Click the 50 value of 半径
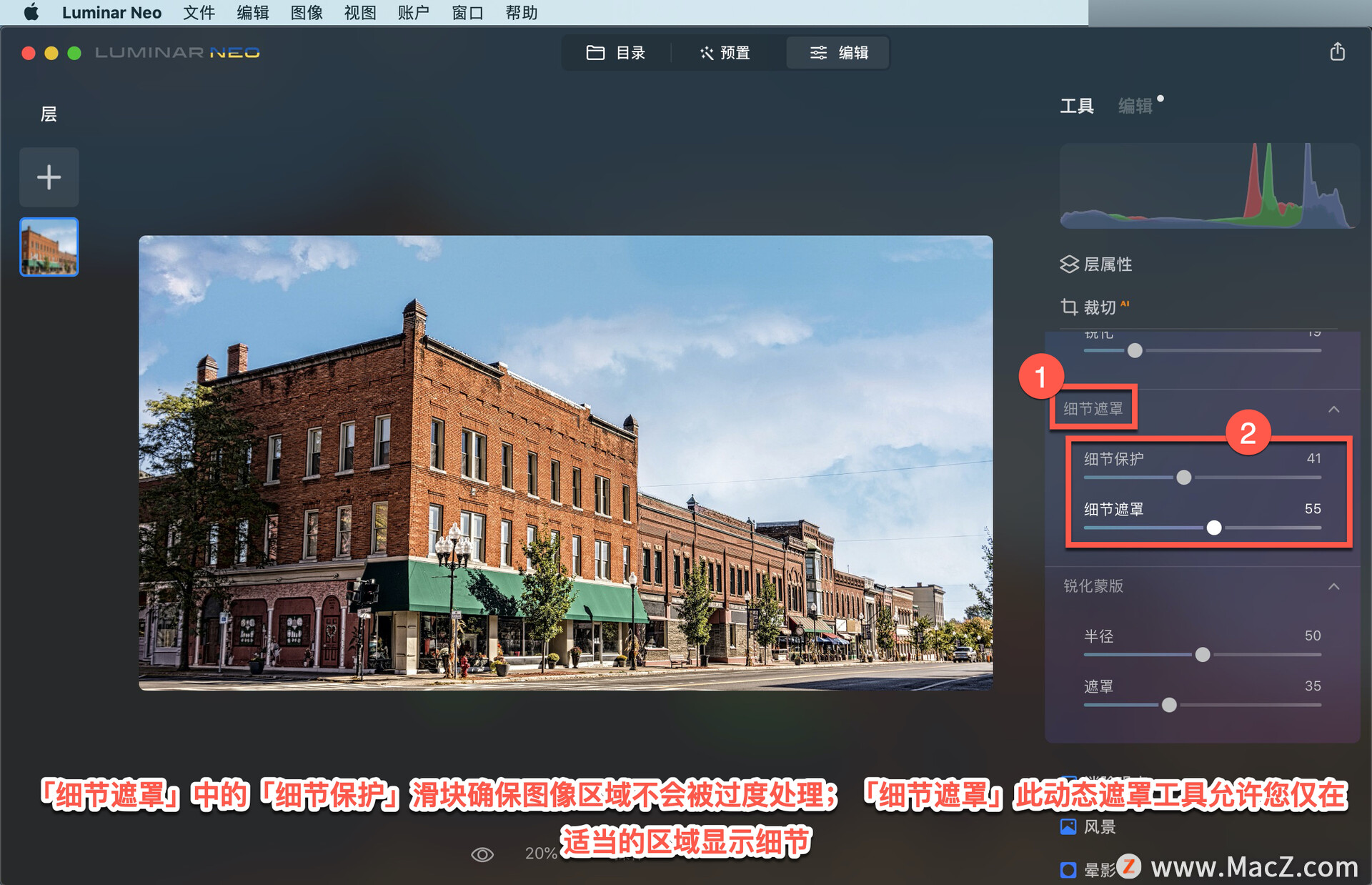1372x885 pixels. [x=1313, y=636]
